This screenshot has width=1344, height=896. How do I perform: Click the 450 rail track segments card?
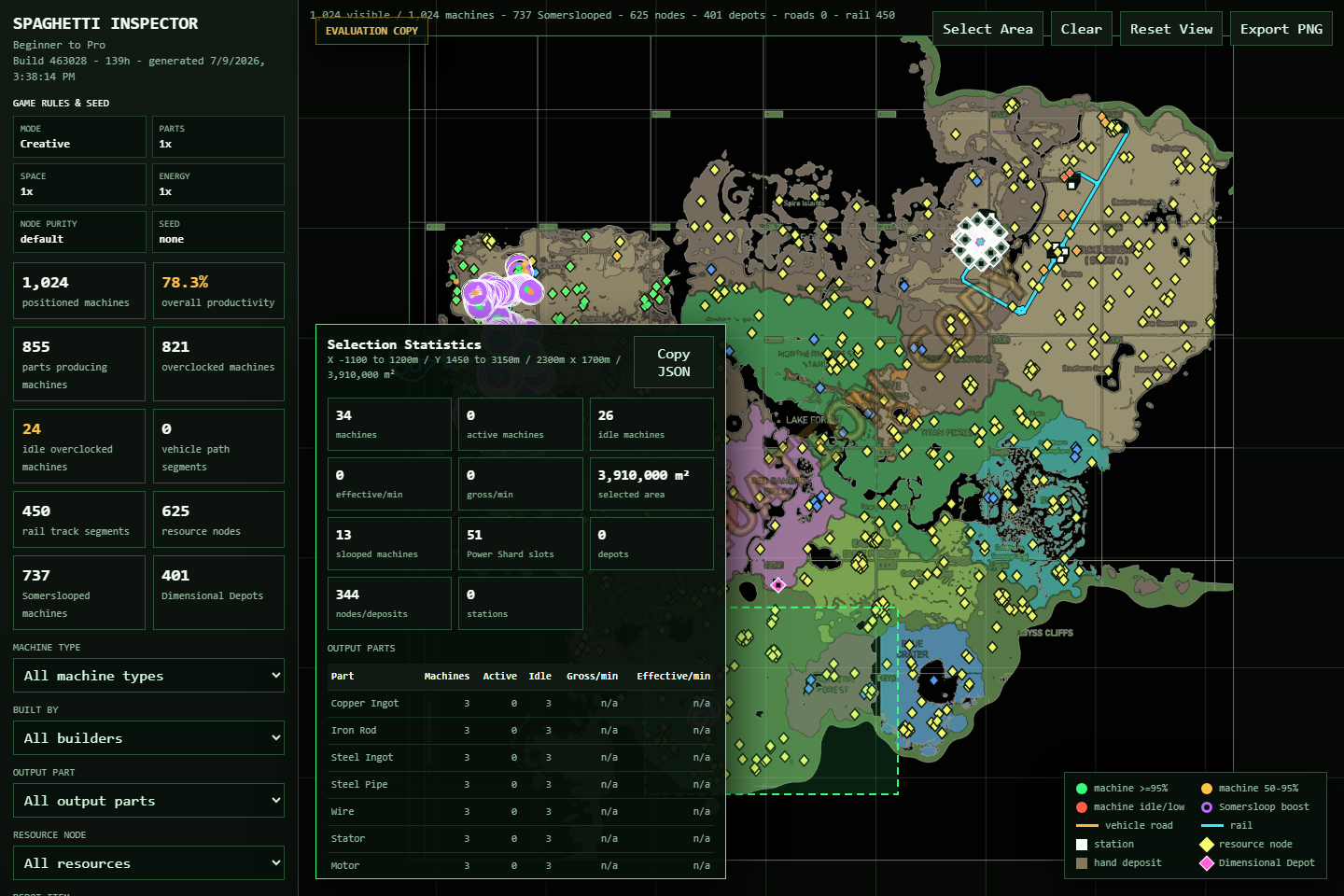(x=79, y=520)
